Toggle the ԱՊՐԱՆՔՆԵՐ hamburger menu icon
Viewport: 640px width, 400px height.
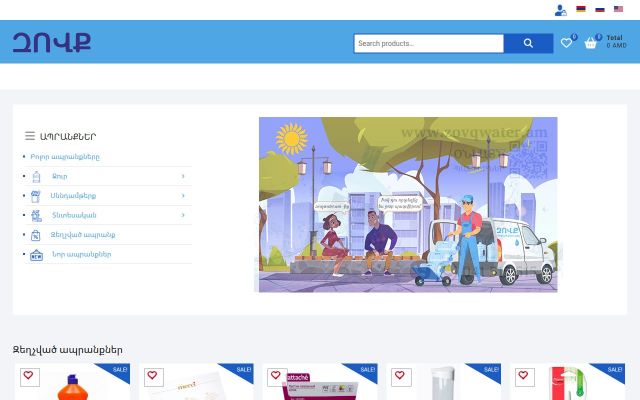(30, 136)
